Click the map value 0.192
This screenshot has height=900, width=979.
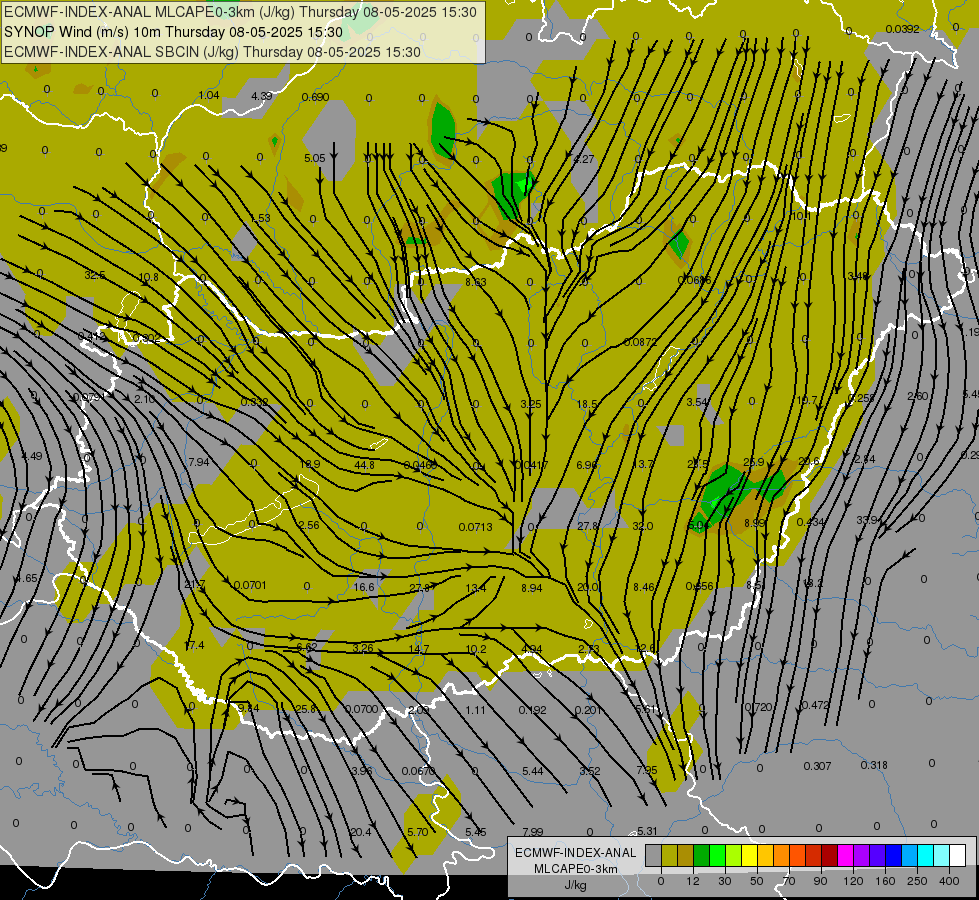(532, 710)
